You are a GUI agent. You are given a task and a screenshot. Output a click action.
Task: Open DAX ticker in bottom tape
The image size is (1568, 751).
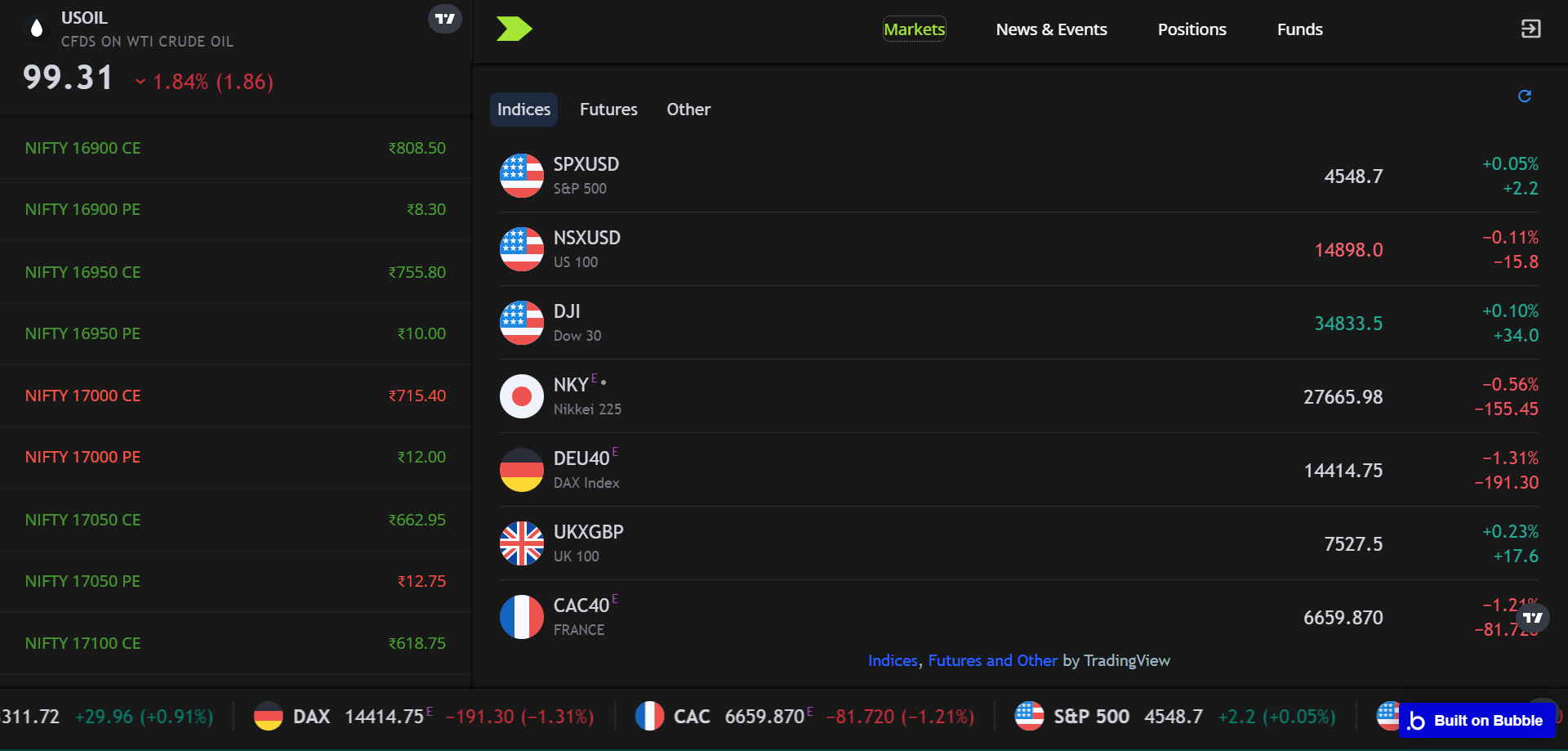pyautogui.click(x=311, y=717)
